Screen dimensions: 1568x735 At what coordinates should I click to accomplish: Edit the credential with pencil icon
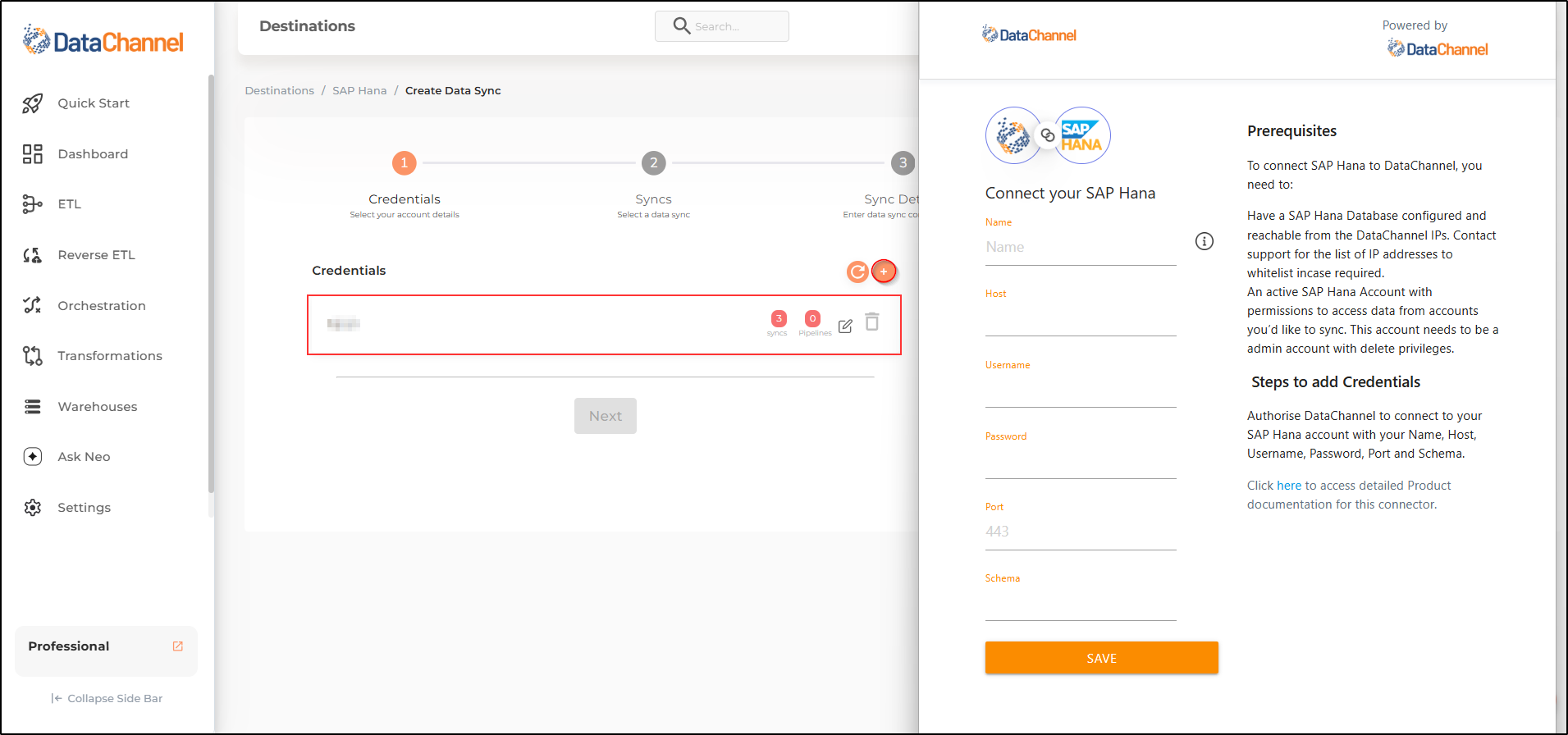coord(845,326)
